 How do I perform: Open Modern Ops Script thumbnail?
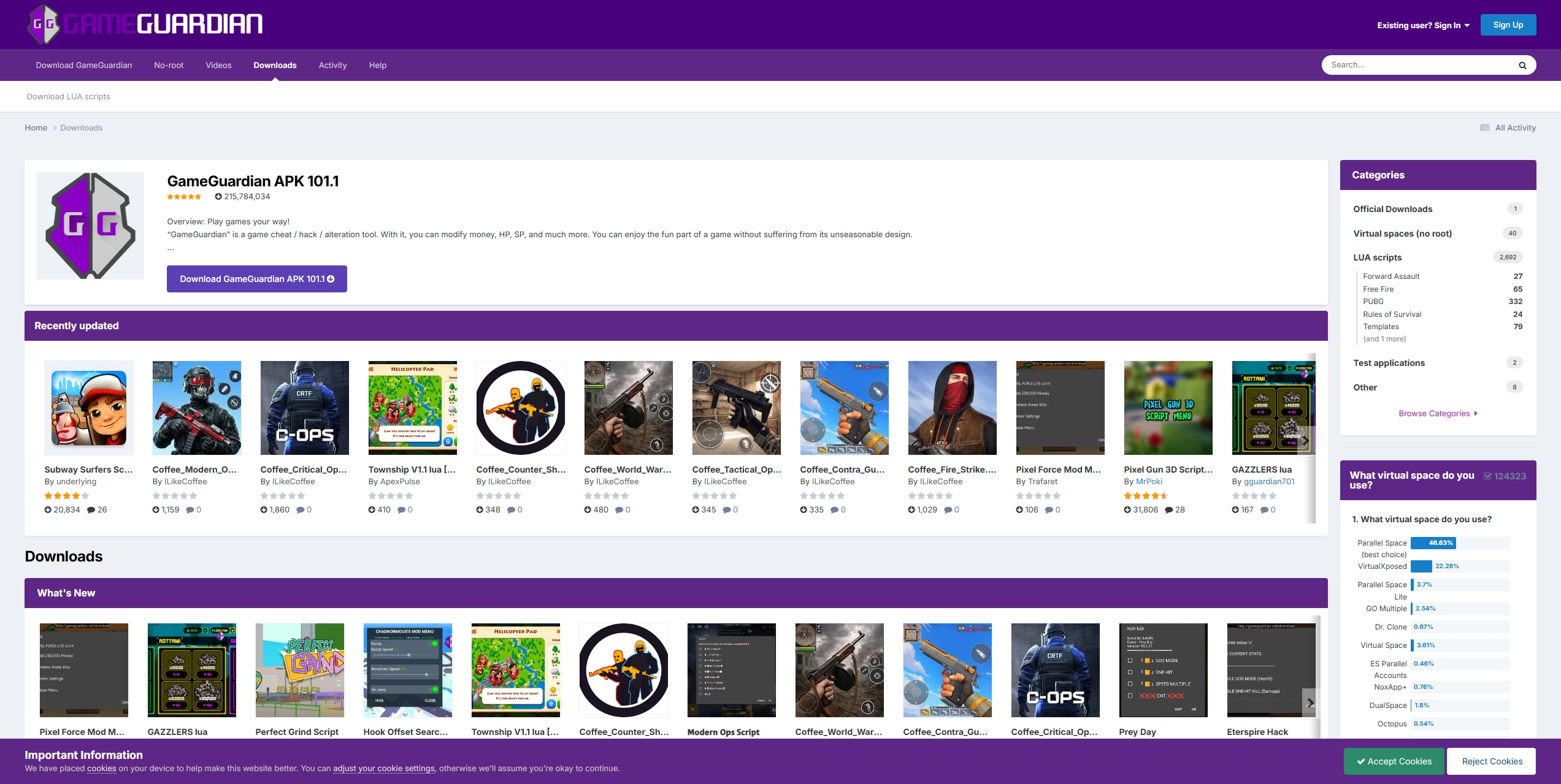click(732, 670)
